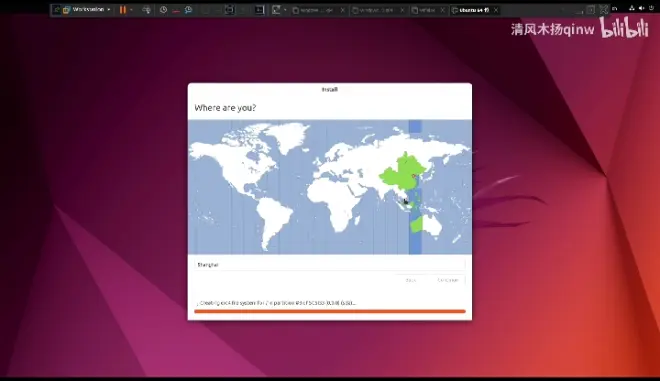Click the revert snapshot icon
The width and height of the screenshot is (660, 381).
click(176, 10)
